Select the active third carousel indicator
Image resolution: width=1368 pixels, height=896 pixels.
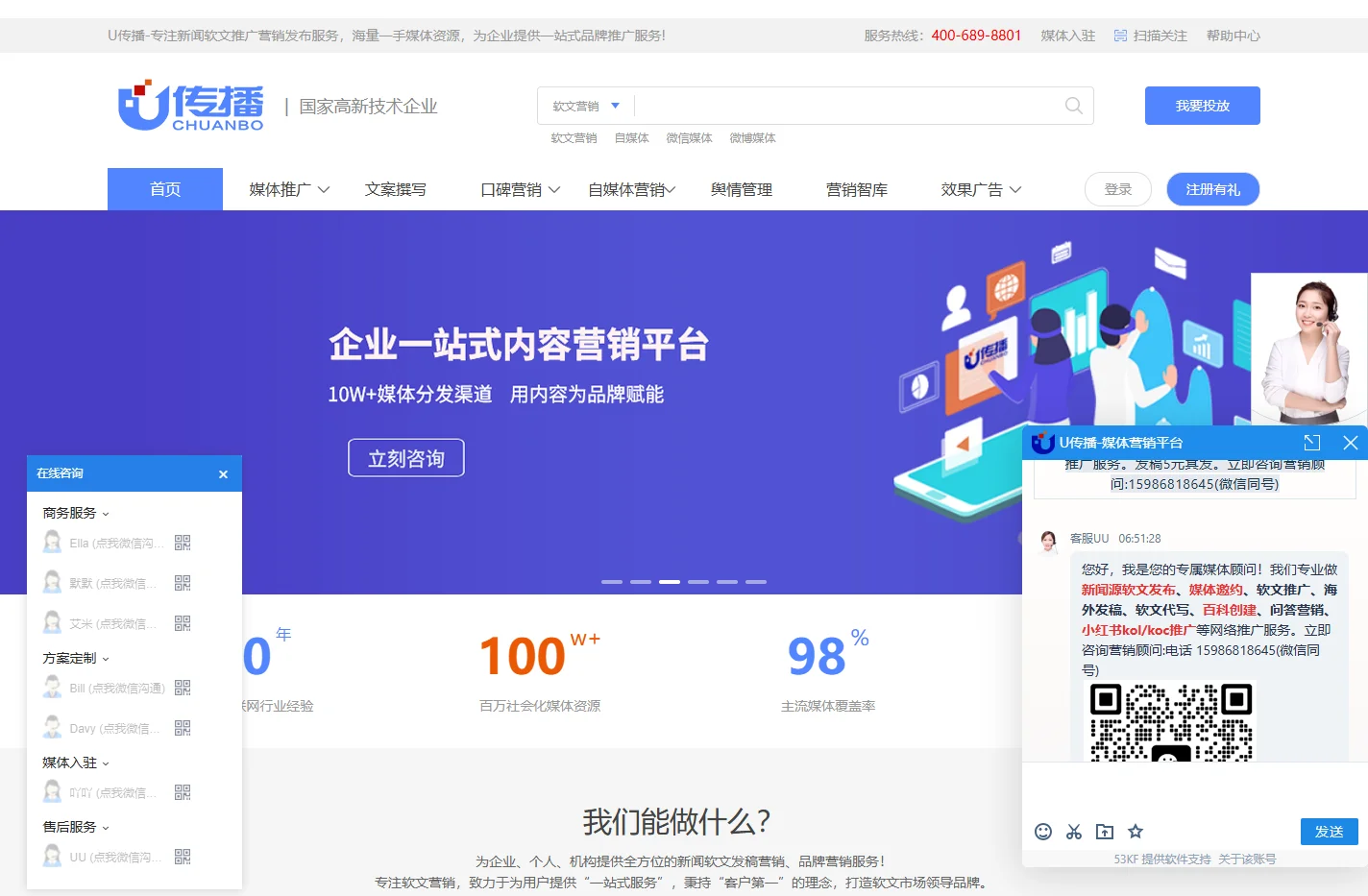[x=670, y=582]
